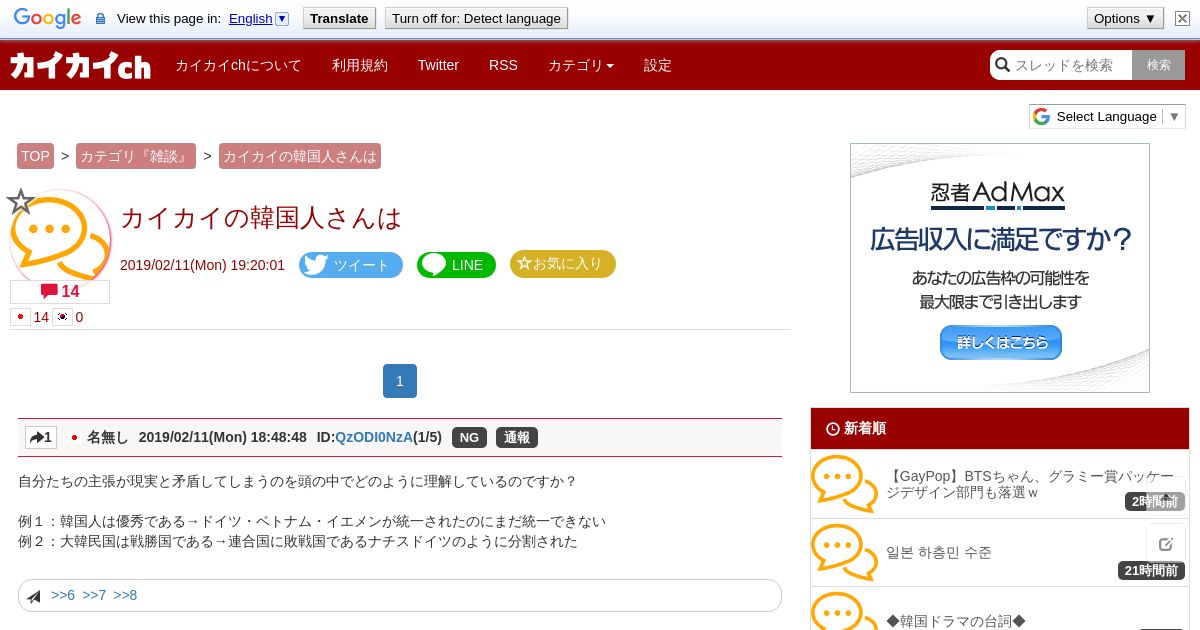Click the 検索 search button
The image size is (1200, 630).
click(x=1159, y=65)
